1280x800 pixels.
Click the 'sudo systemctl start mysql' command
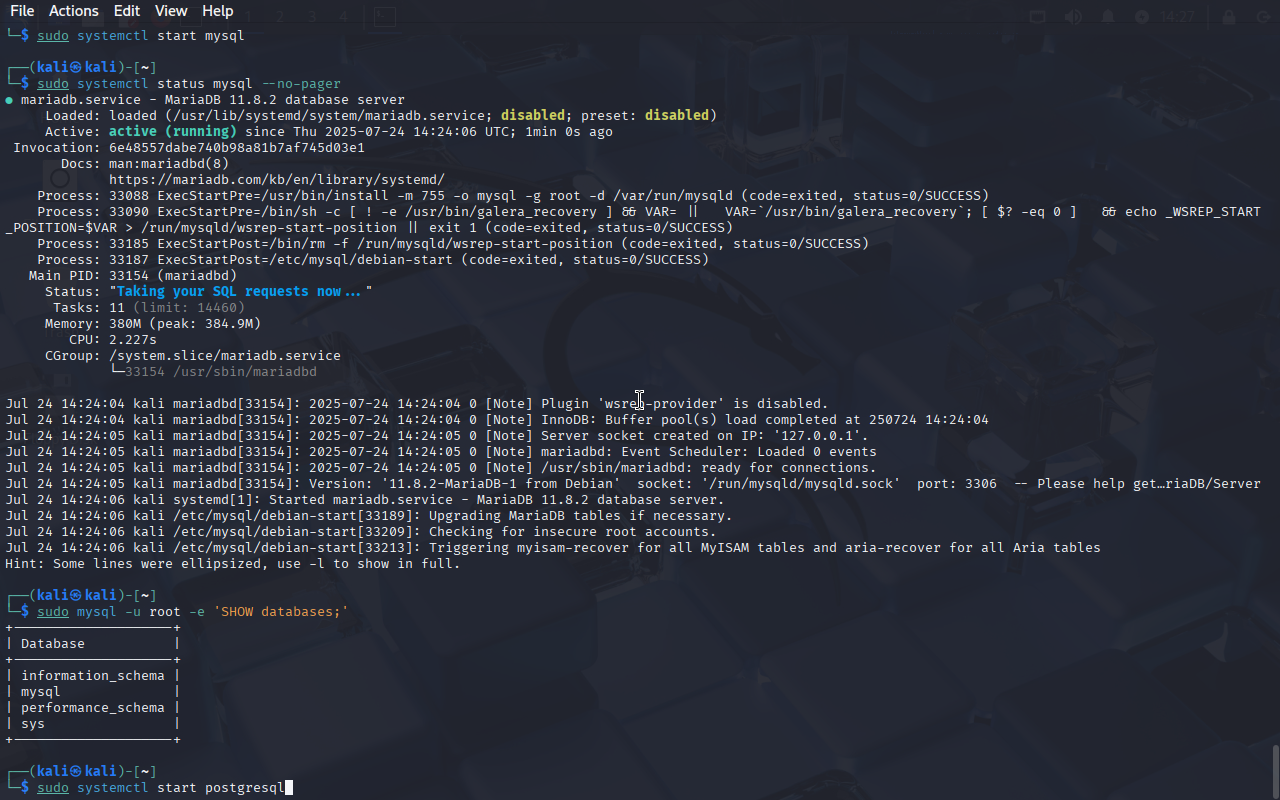point(141,36)
